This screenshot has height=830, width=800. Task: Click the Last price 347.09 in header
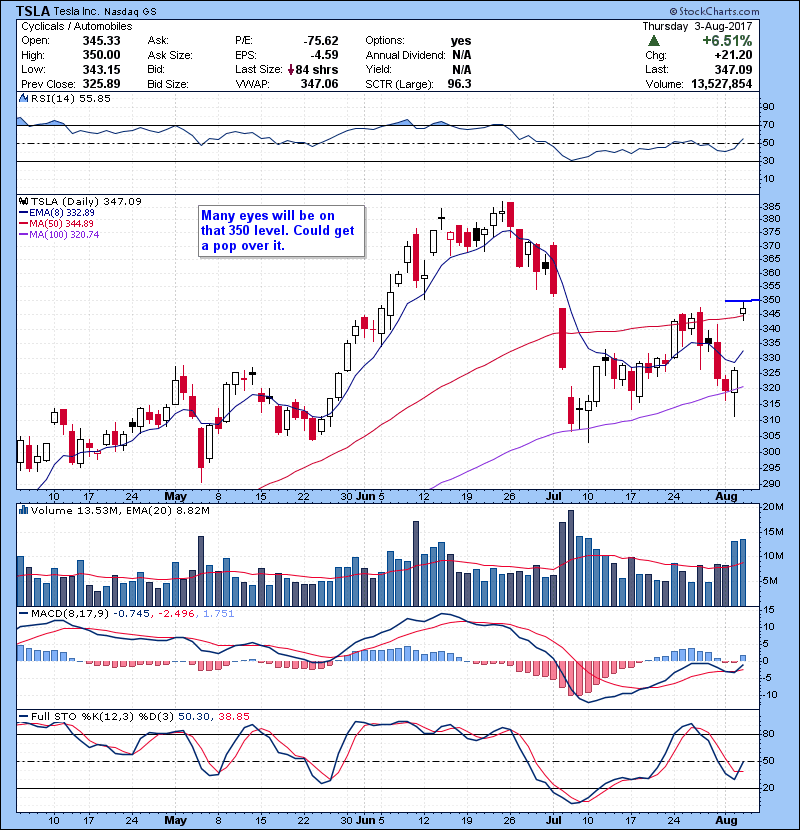(733, 69)
